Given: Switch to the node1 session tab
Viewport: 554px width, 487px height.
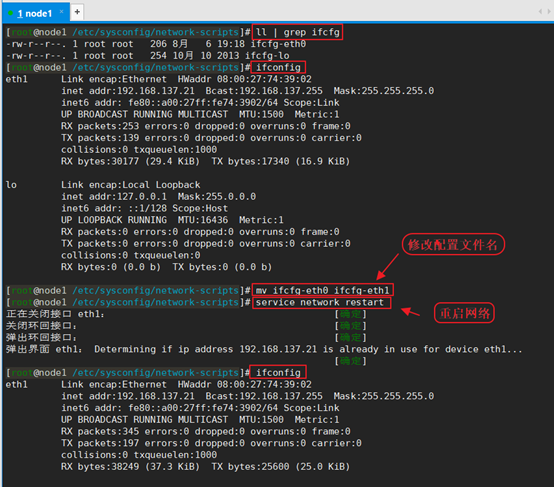Looking at the screenshot, I should click(x=34, y=13).
